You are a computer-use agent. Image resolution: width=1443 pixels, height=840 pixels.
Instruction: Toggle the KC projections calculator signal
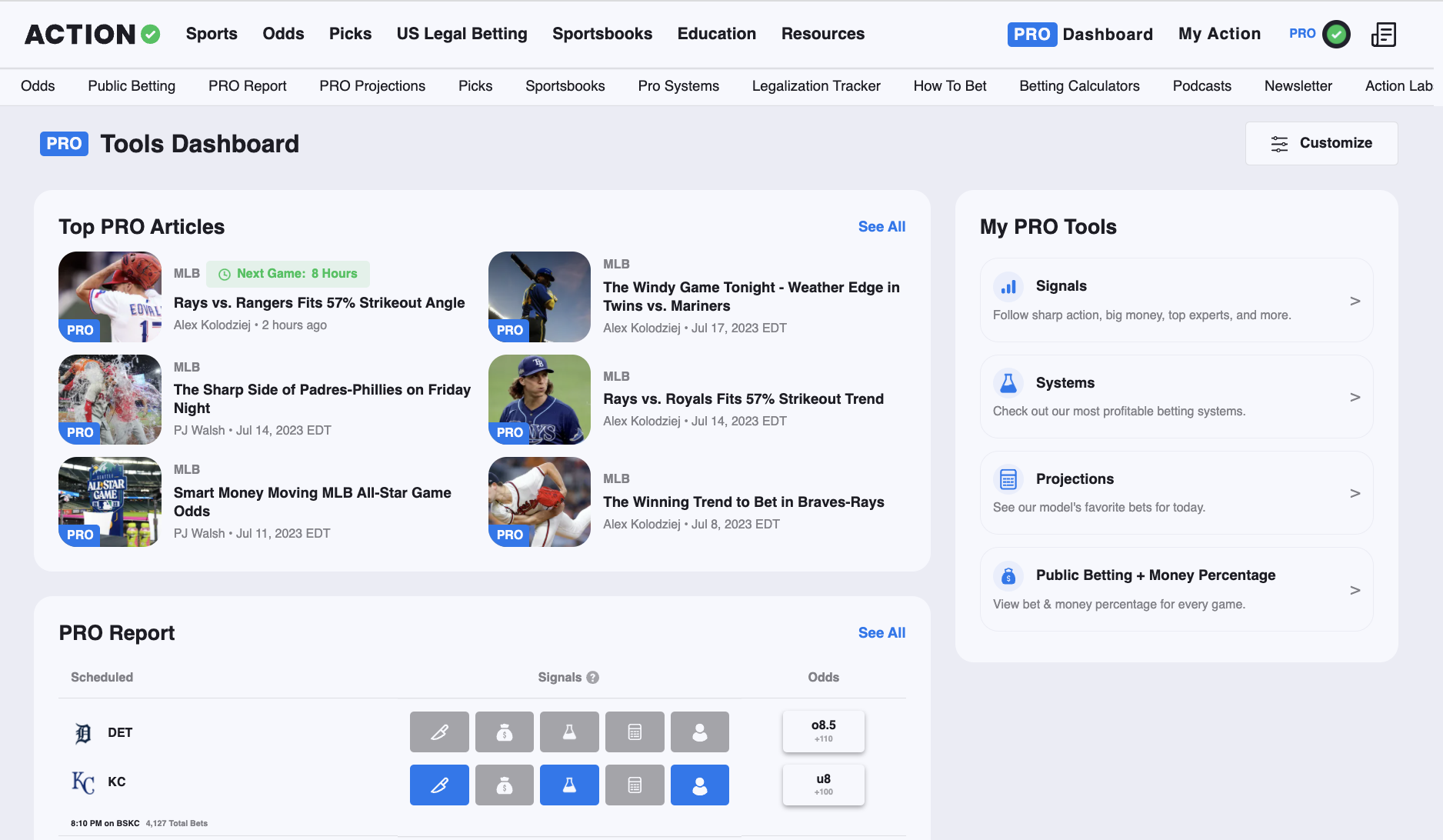635,785
